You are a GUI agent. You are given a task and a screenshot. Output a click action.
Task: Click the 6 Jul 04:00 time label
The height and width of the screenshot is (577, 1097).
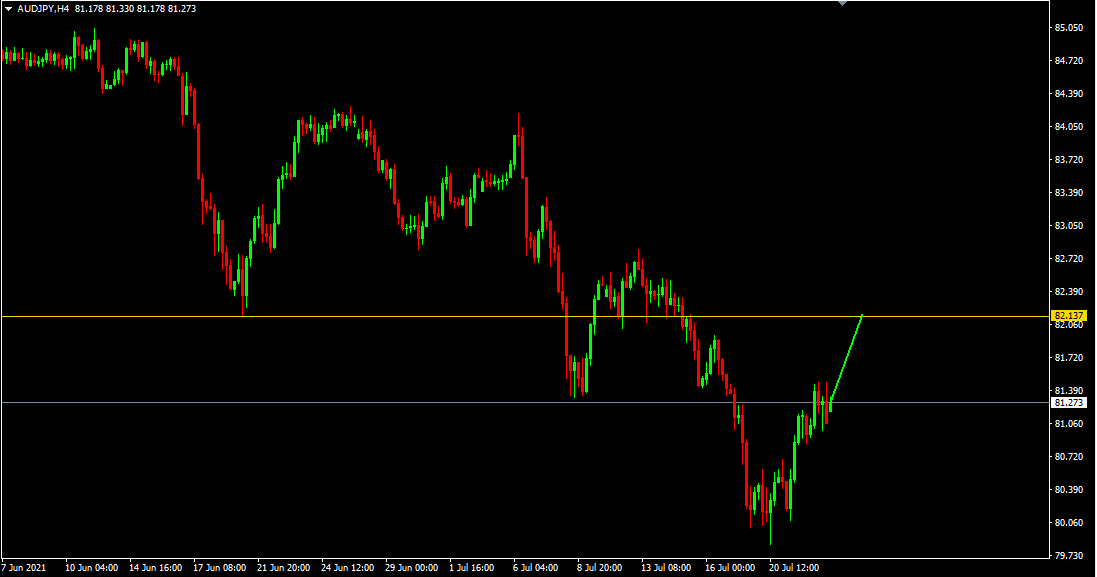(535, 568)
